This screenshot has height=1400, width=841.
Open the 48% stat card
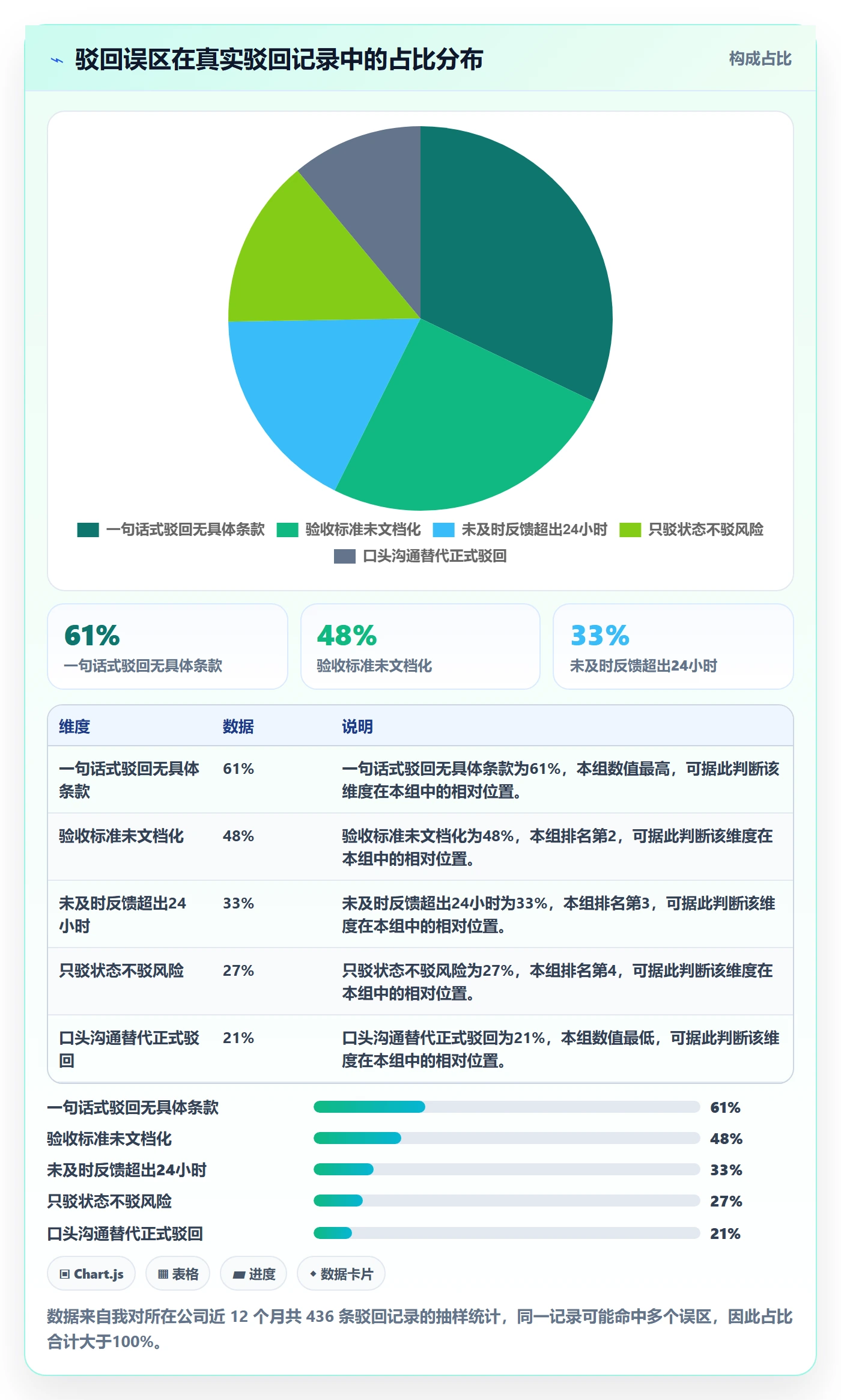coord(421,647)
